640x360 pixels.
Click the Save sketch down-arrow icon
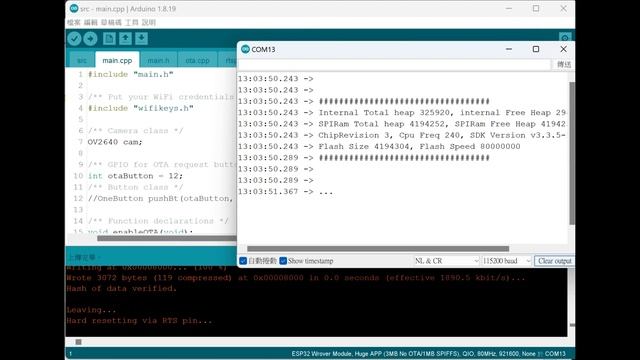[142, 39]
